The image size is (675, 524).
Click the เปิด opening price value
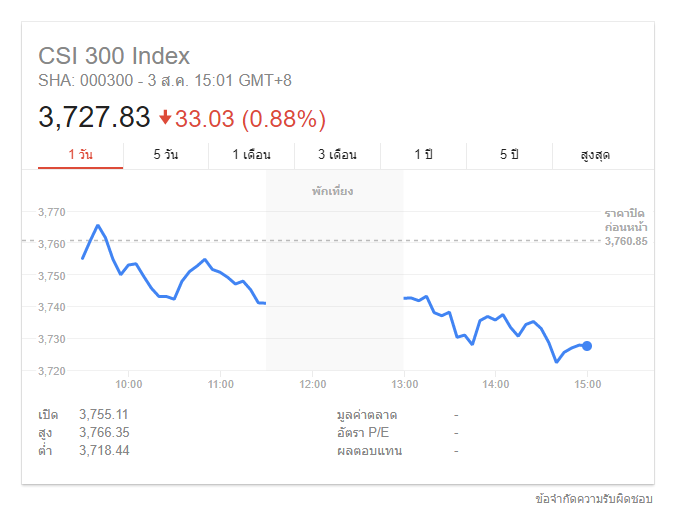(104, 414)
